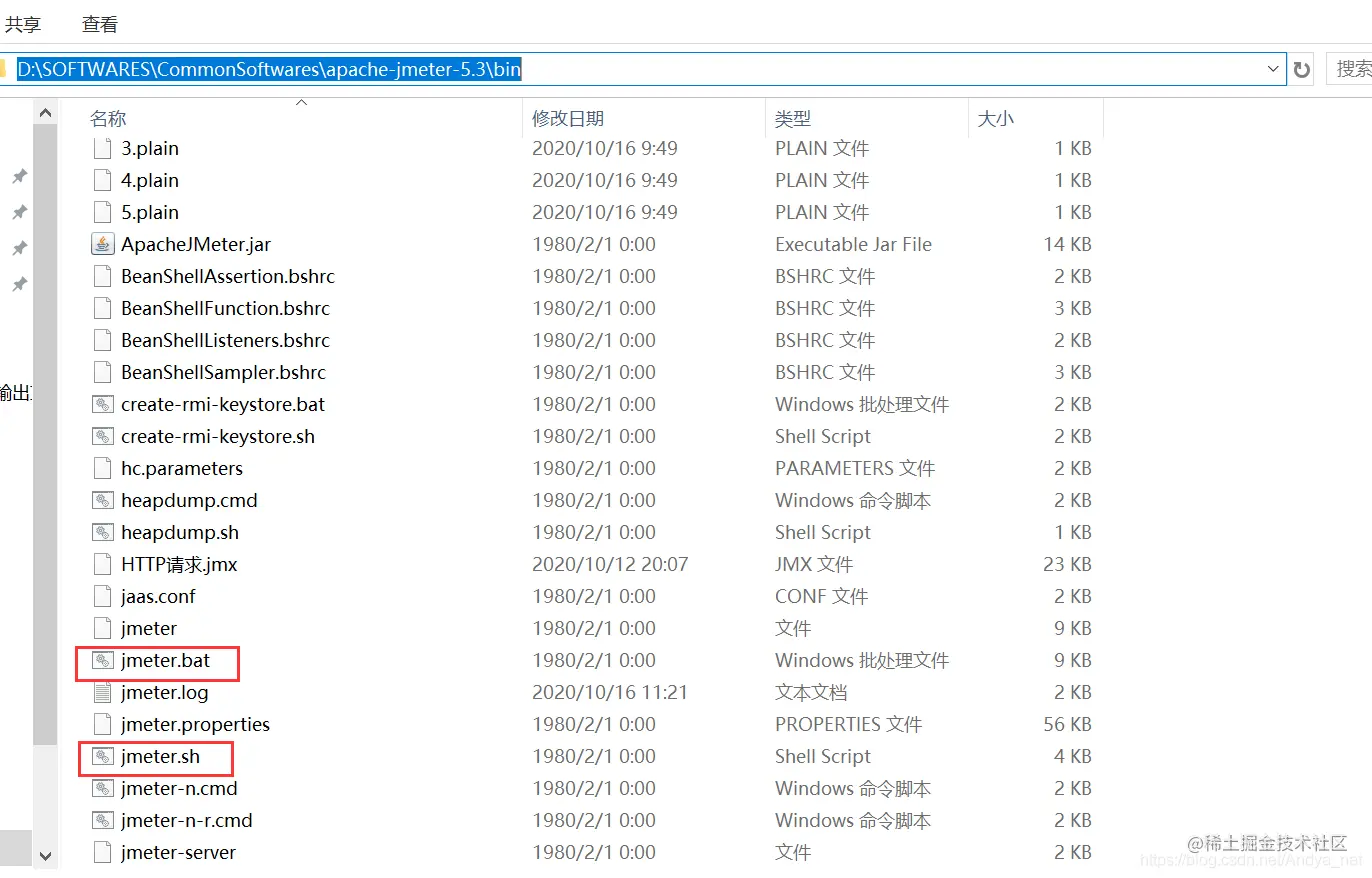
Task: Select the jmeter.bat file name
Action: [166, 660]
